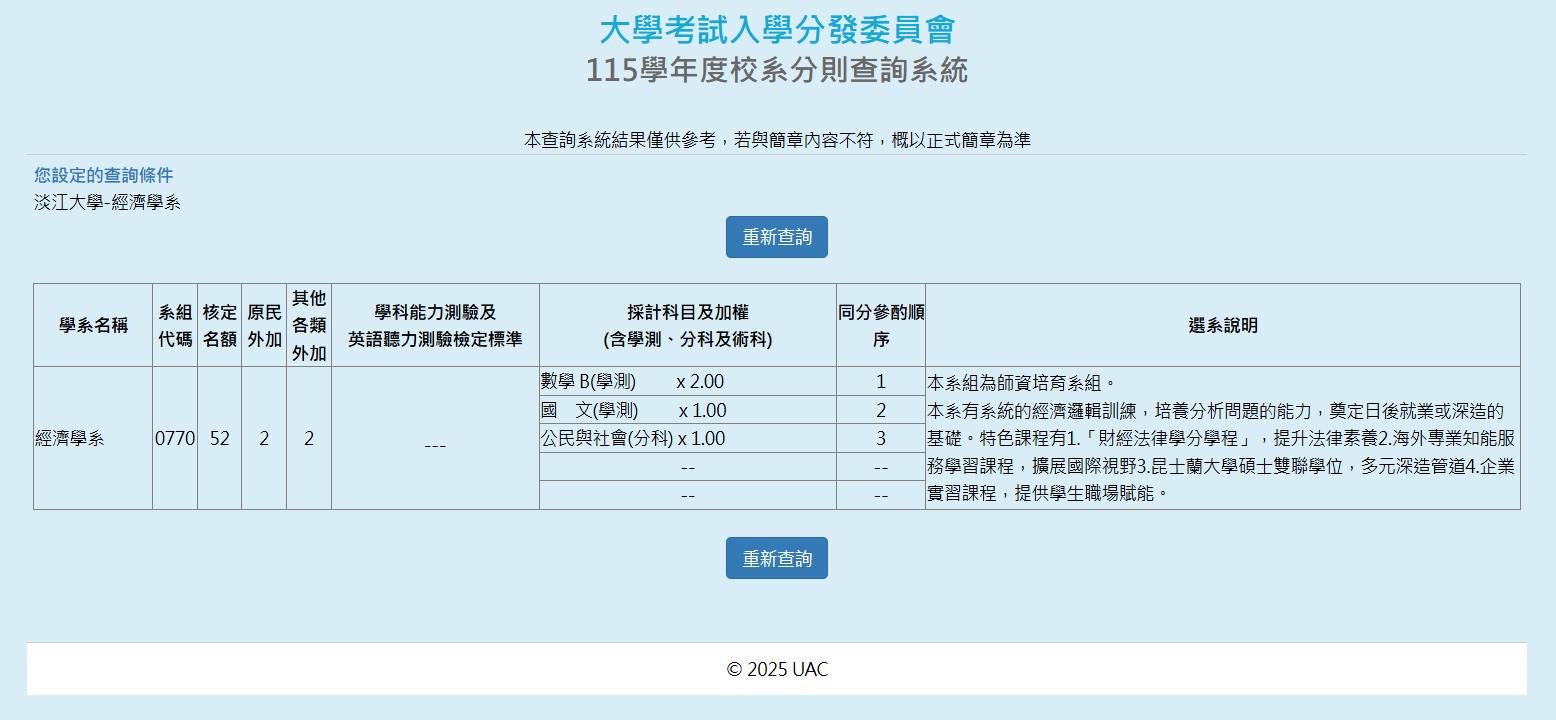The height and width of the screenshot is (720, 1556).
Task: Click the © 2025 UAC footer text
Action: pos(777,669)
